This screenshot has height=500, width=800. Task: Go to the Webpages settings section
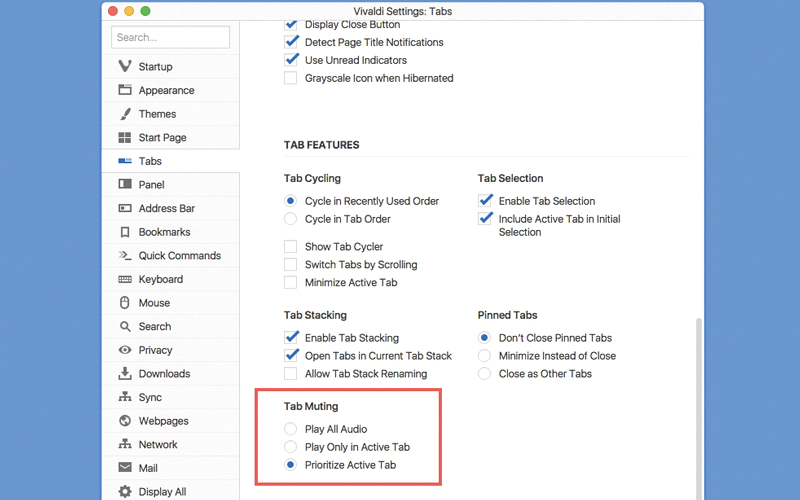click(x=164, y=421)
